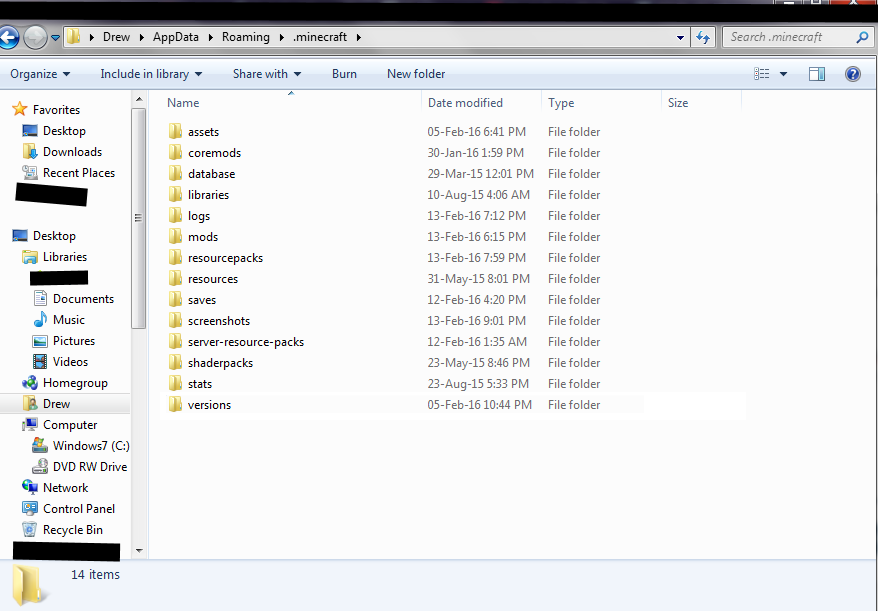The height and width of the screenshot is (611, 878).
Task: Click .minecraft in the address breadcrumb
Action: click(x=320, y=37)
